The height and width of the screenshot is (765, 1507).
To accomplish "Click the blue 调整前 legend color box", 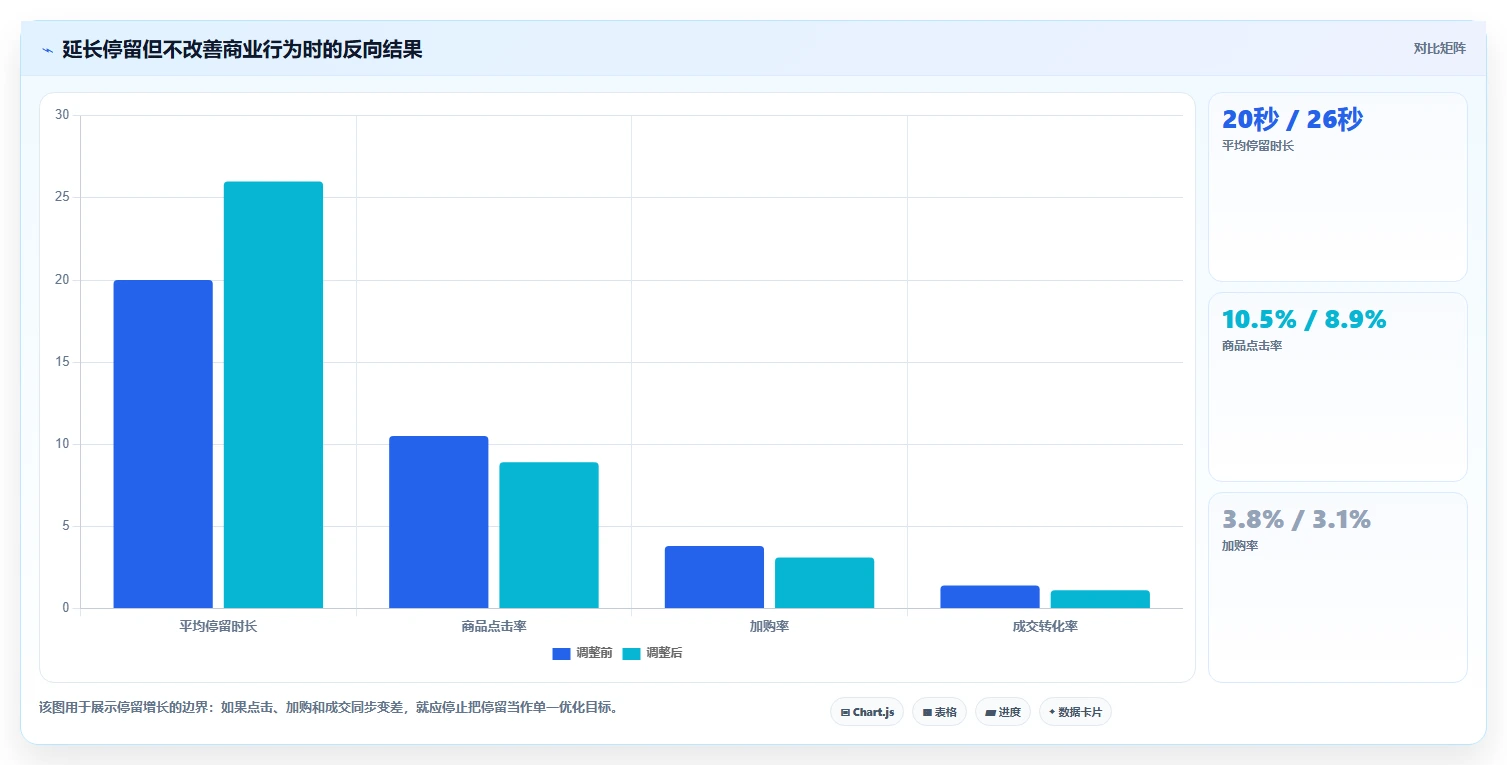I will tap(562, 654).
